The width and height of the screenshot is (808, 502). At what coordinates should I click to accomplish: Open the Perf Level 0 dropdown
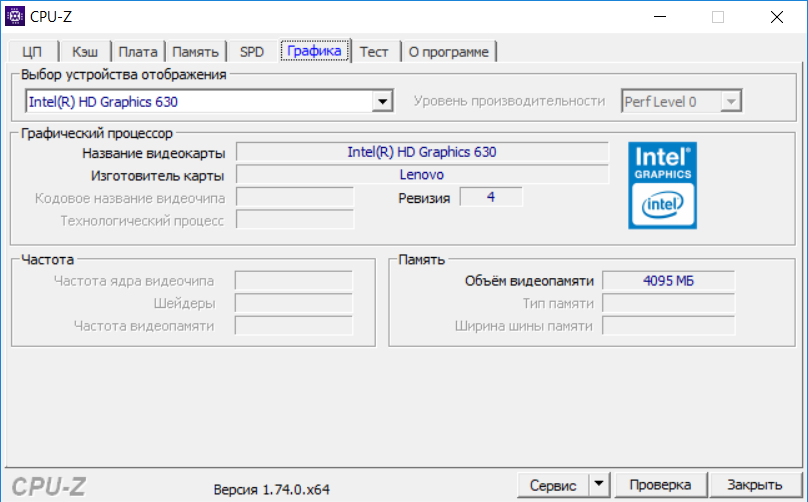[x=681, y=102]
